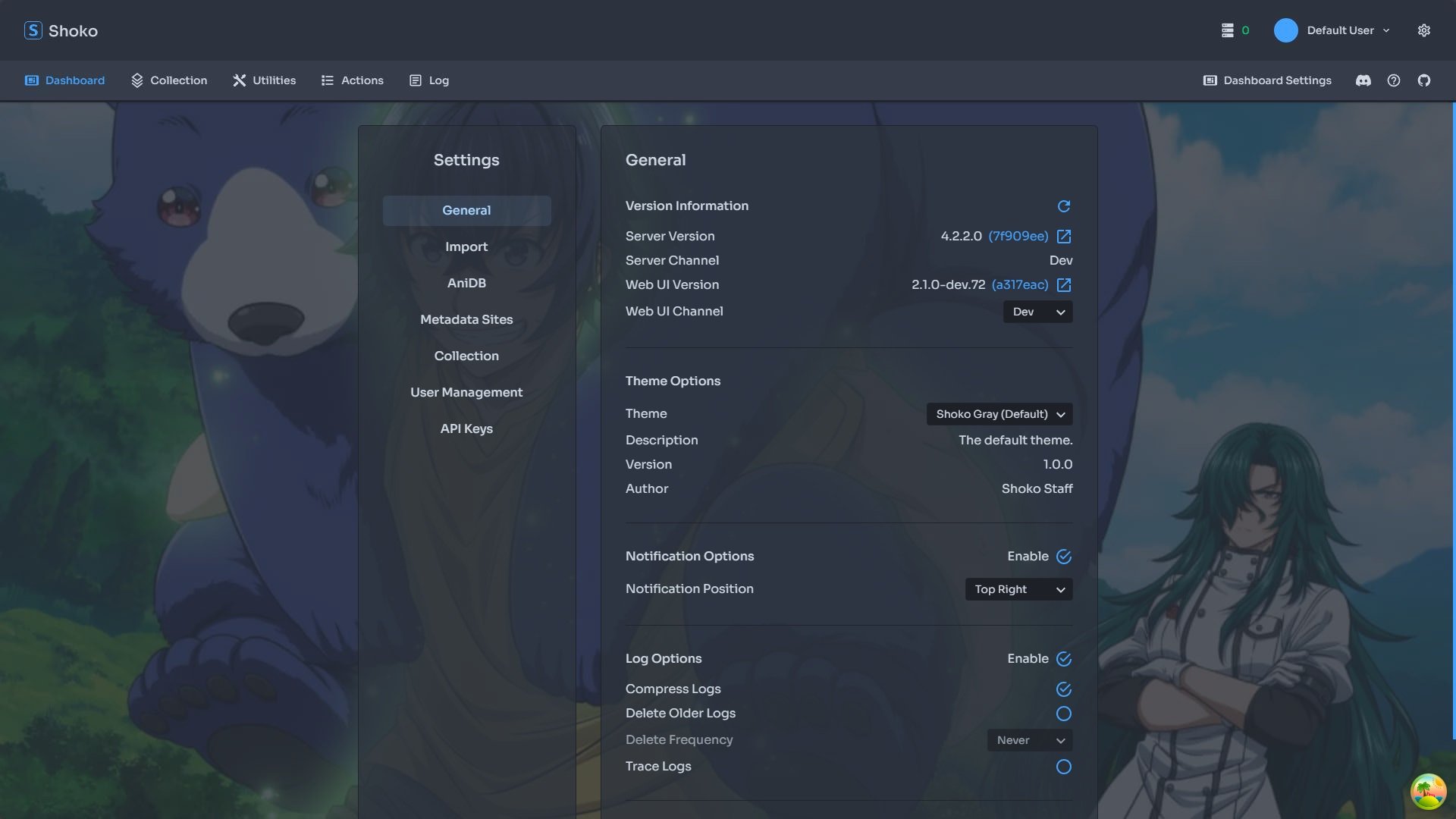Open the Log tab
Image resolution: width=1456 pixels, height=819 pixels.
click(429, 80)
